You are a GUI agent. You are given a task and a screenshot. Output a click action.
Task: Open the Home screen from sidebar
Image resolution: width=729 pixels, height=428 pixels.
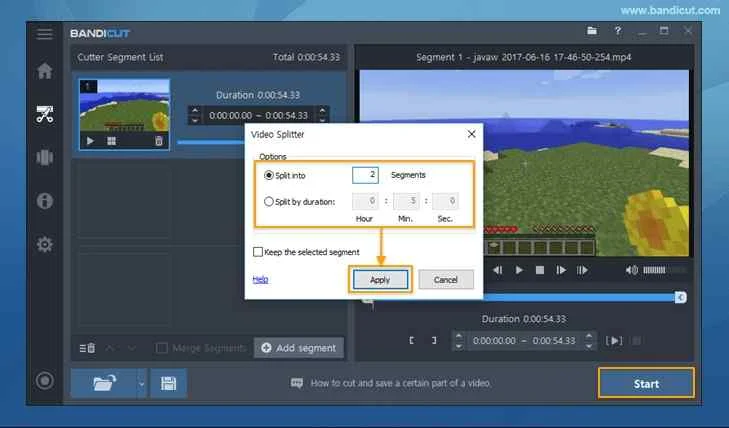(44, 71)
